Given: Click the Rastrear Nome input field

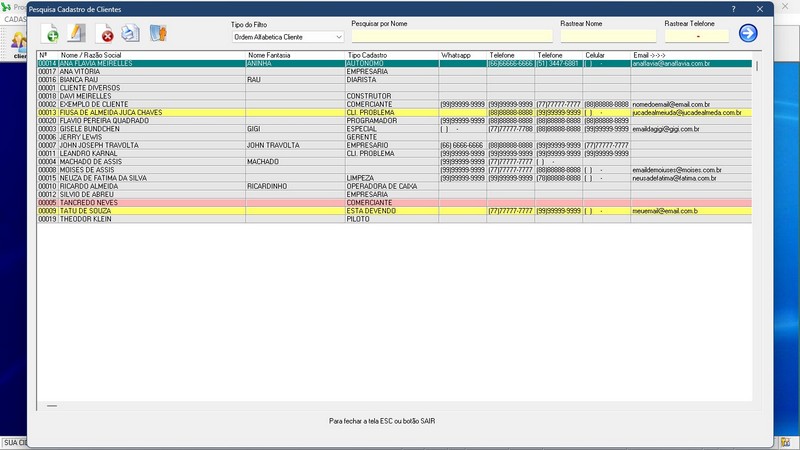Looking at the screenshot, I should tap(608, 36).
